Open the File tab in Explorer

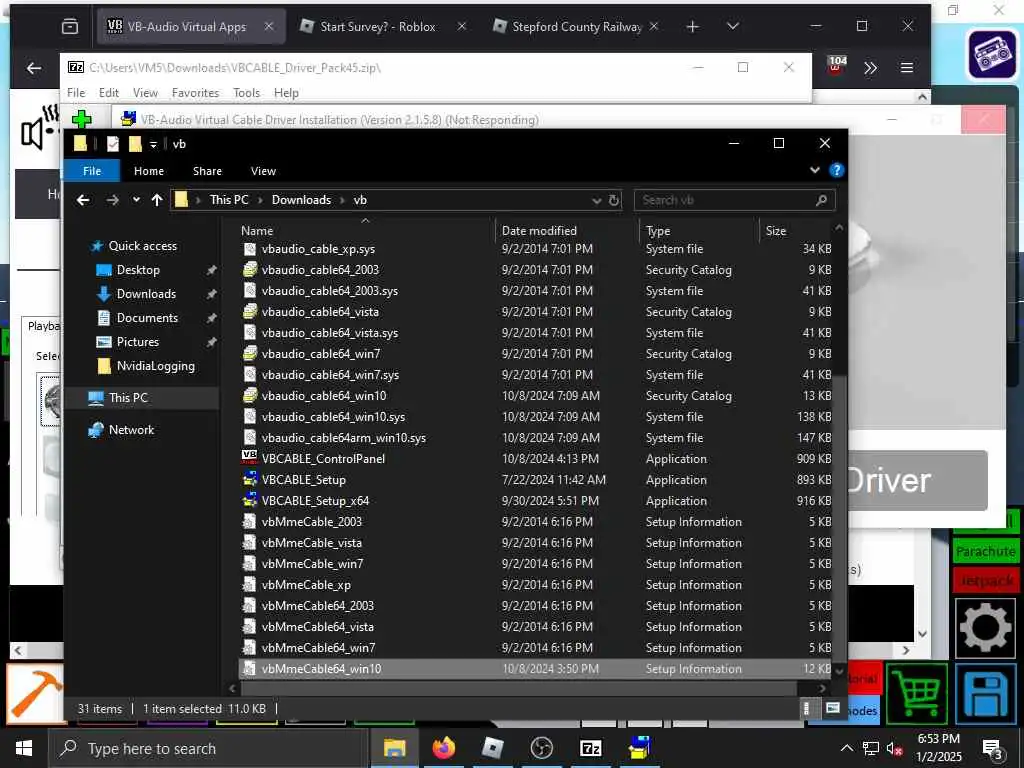click(92, 171)
